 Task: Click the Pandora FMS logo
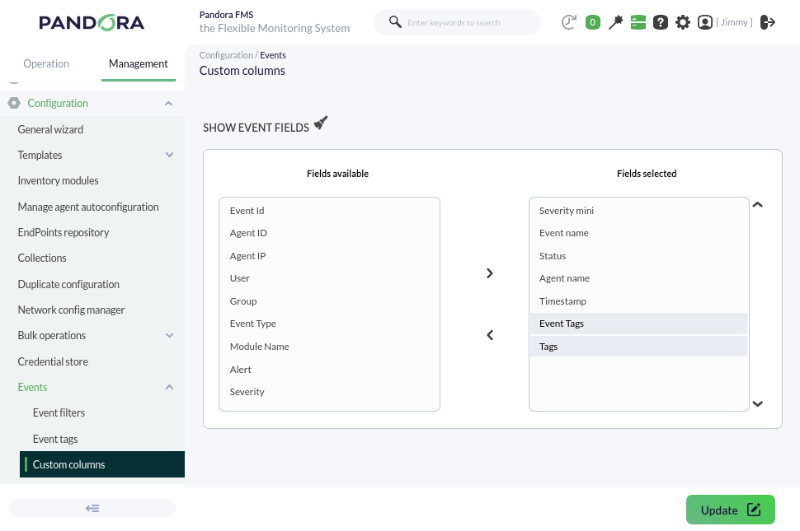tap(92, 22)
